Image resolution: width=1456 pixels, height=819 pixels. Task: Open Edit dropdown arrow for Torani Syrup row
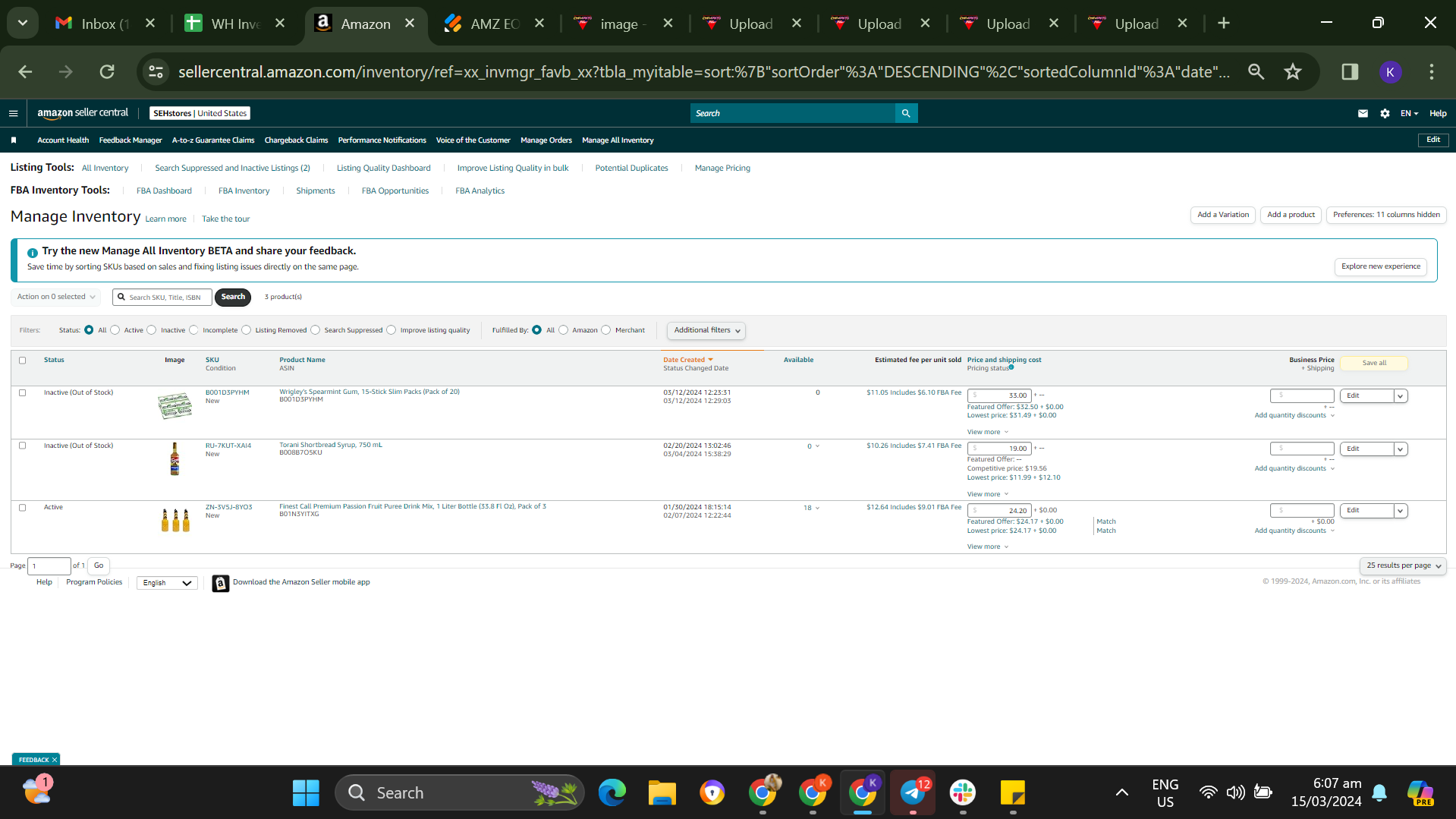tap(1401, 449)
